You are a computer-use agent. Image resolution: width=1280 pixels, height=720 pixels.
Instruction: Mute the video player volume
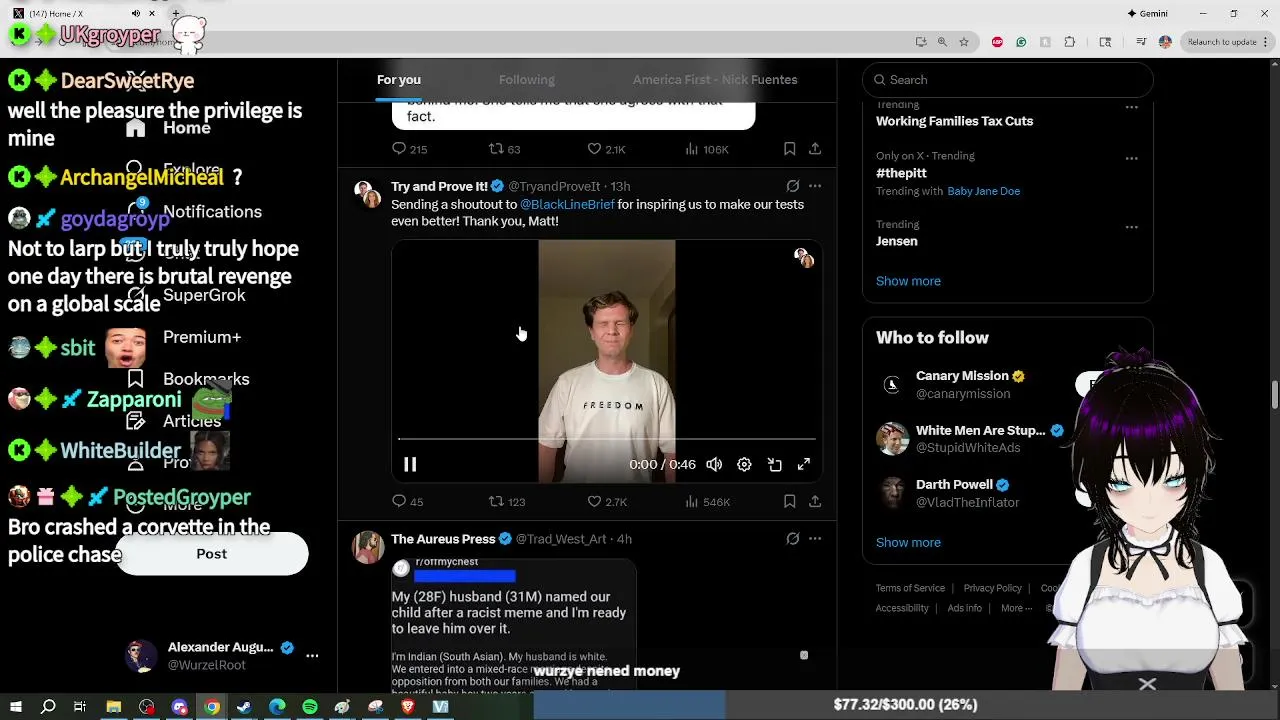(x=714, y=464)
